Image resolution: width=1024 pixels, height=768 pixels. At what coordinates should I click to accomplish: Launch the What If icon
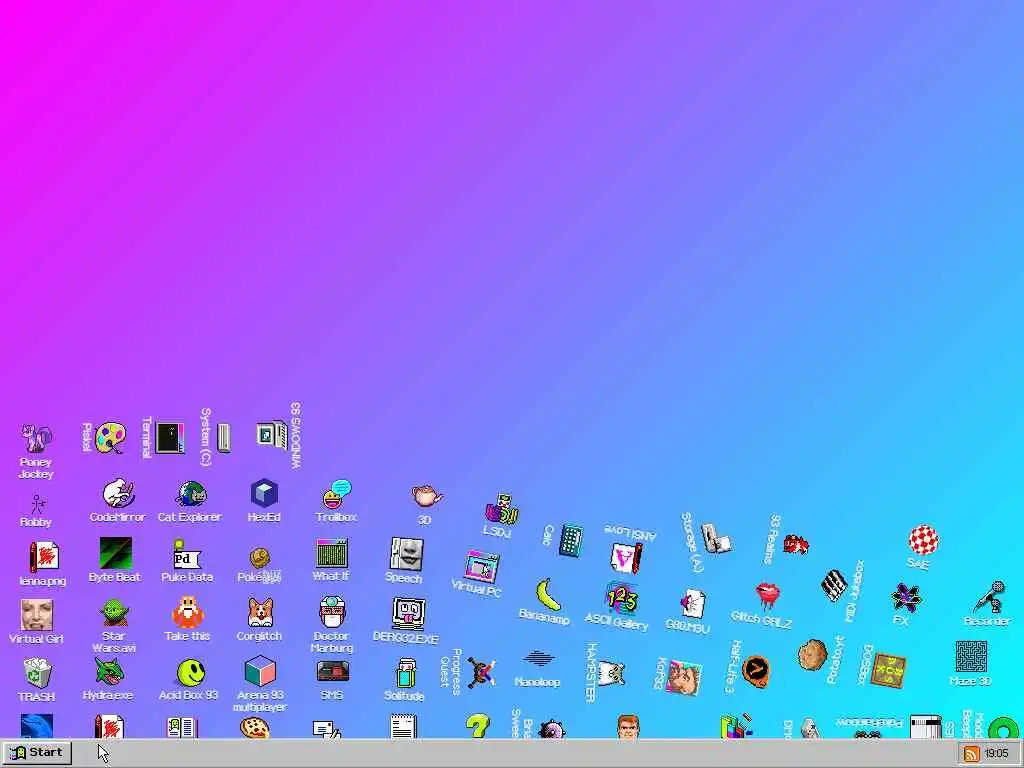(332, 553)
